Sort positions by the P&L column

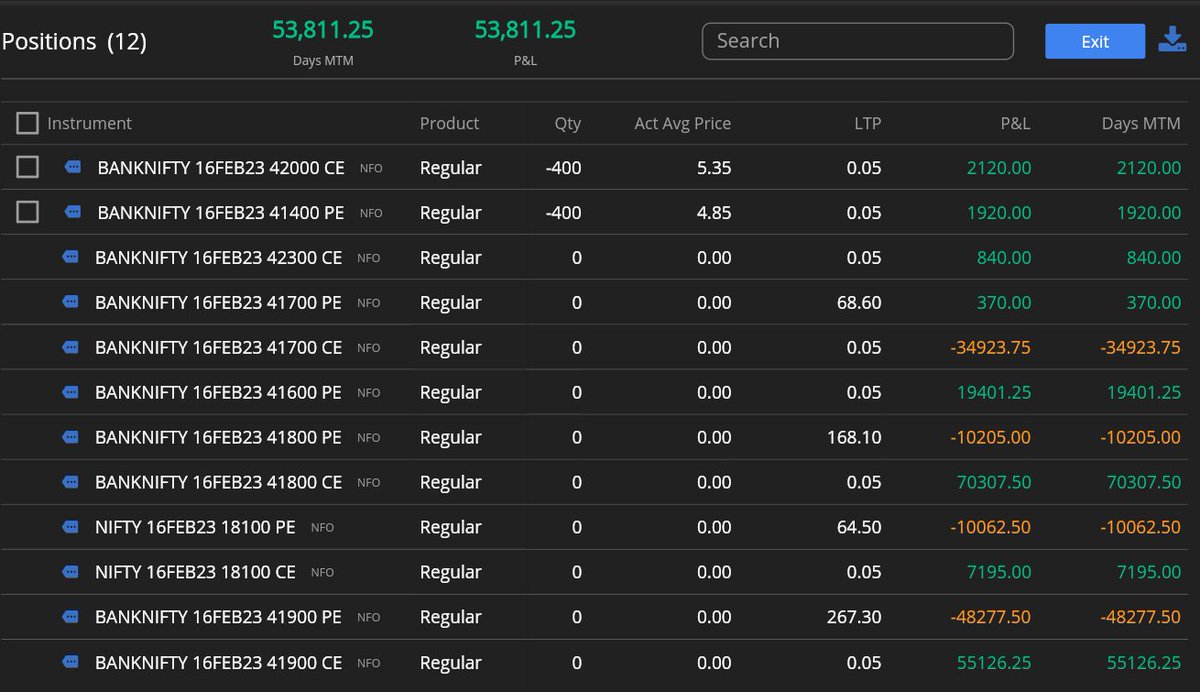[x=1014, y=123]
